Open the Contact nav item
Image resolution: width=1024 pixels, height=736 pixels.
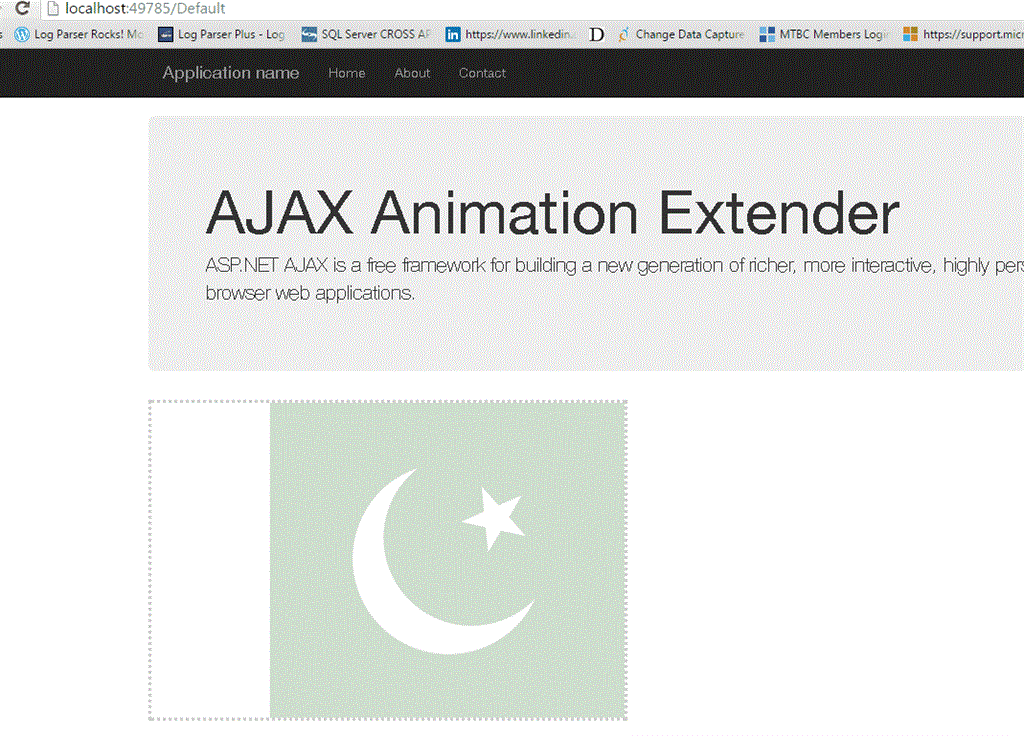point(482,73)
